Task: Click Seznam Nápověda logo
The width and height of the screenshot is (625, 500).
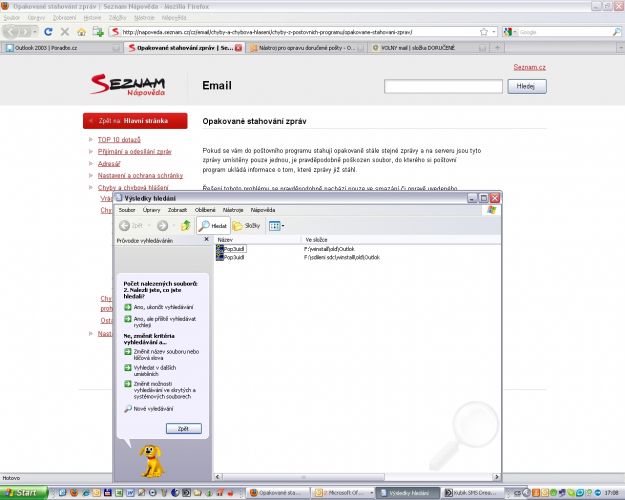Action: [128, 85]
